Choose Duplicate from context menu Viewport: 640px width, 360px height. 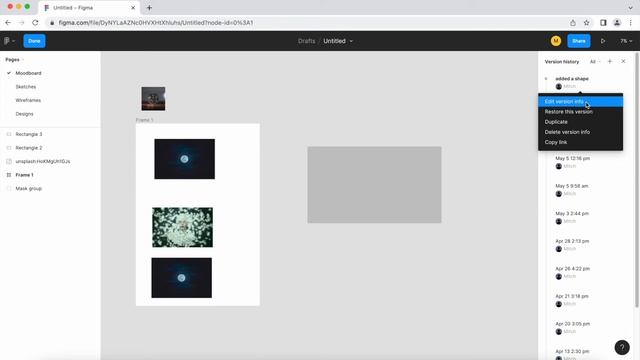pos(580,122)
